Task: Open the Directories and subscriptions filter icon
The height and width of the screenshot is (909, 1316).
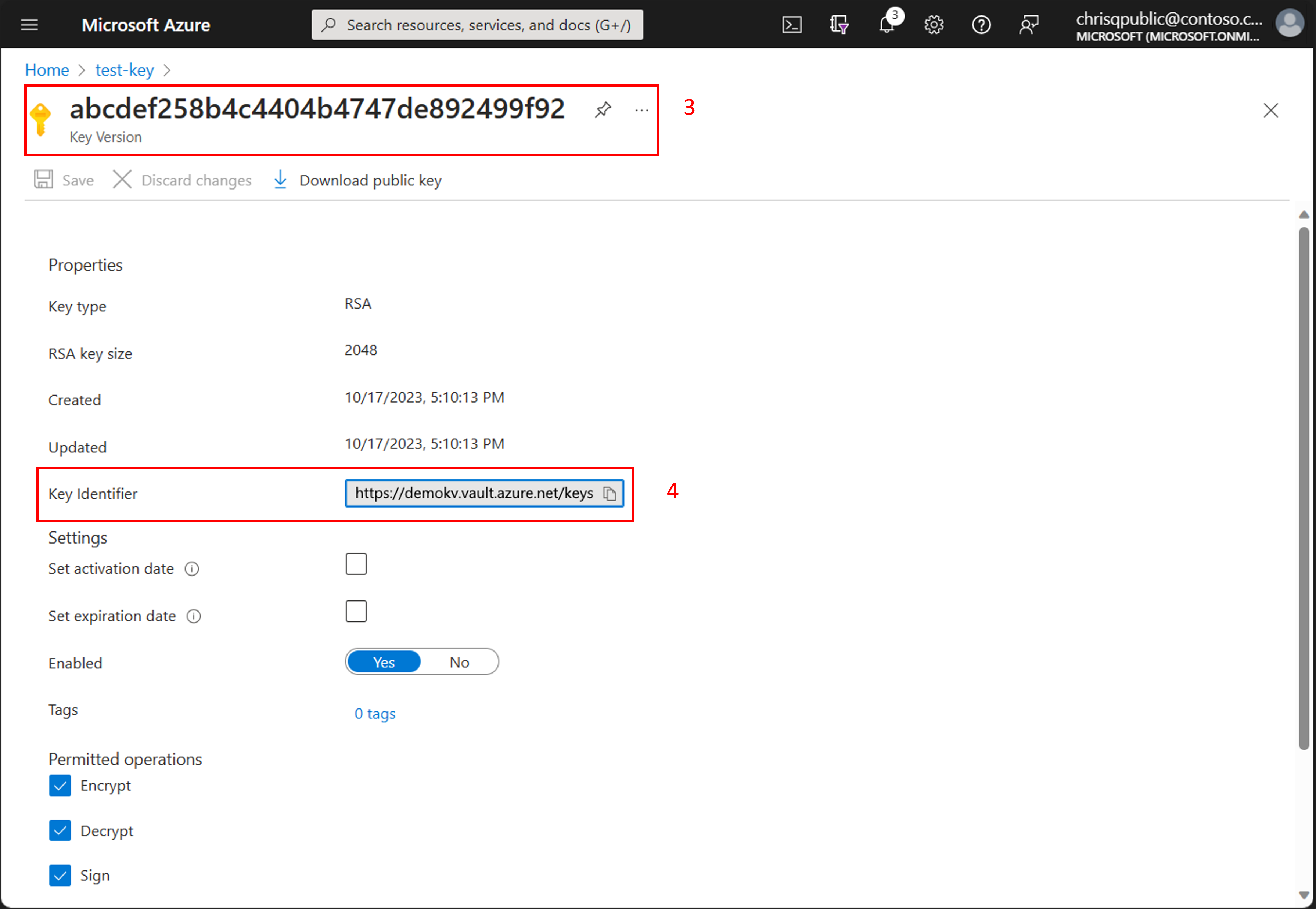Action: [839, 25]
